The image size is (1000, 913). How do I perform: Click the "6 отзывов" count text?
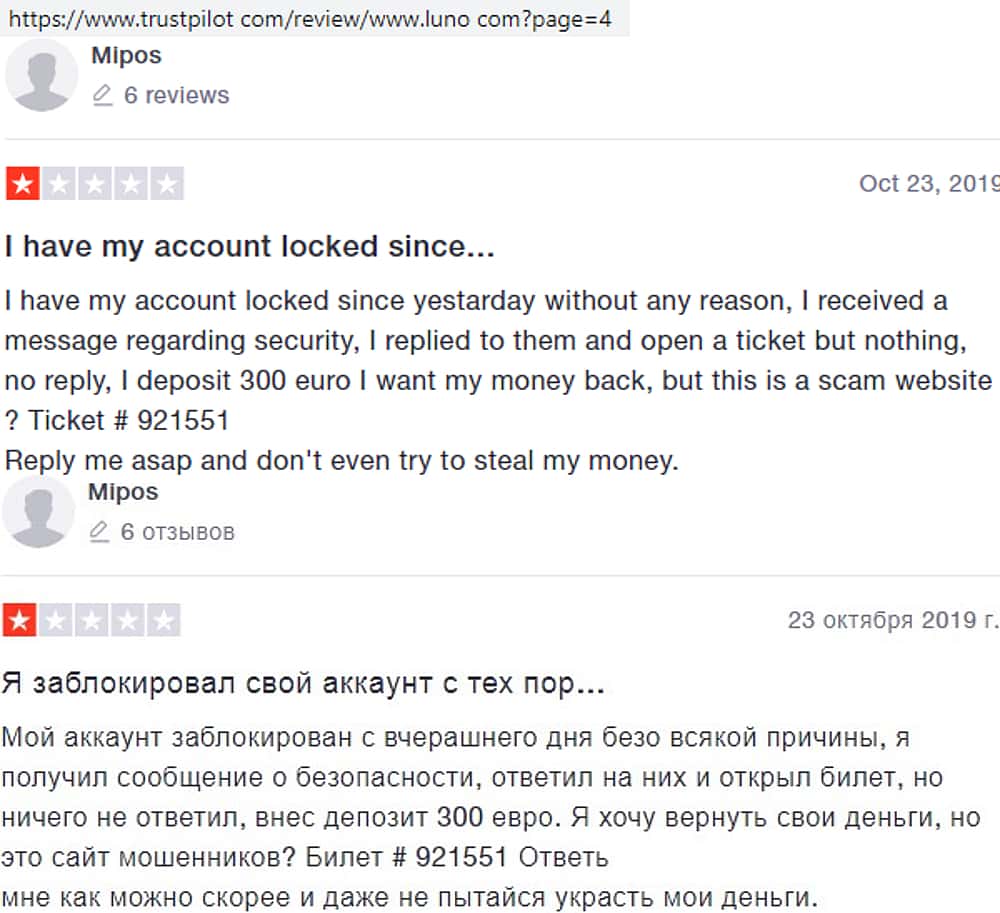pos(177,532)
